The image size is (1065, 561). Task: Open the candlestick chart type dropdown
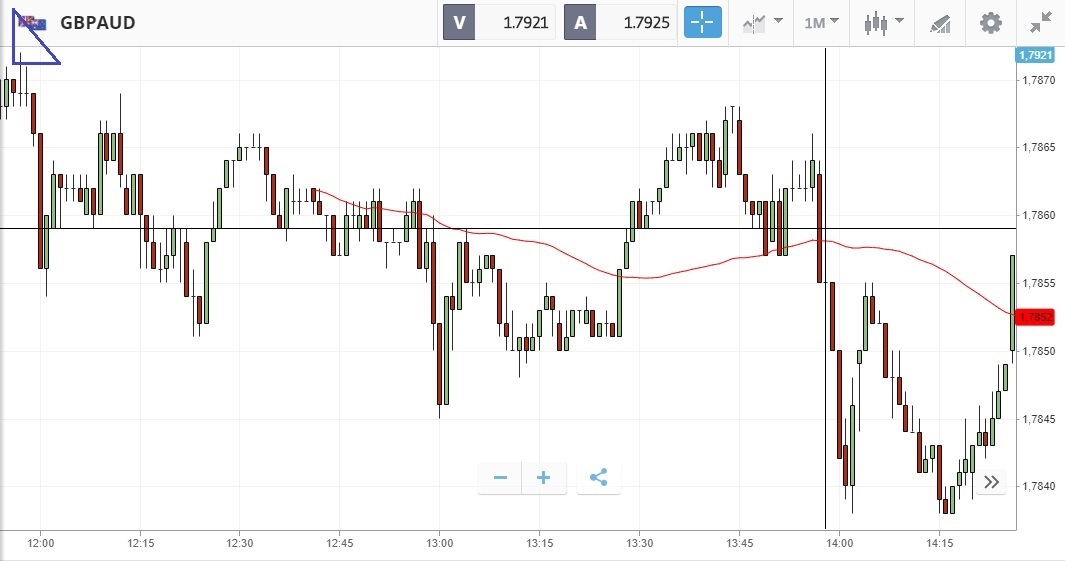point(883,22)
